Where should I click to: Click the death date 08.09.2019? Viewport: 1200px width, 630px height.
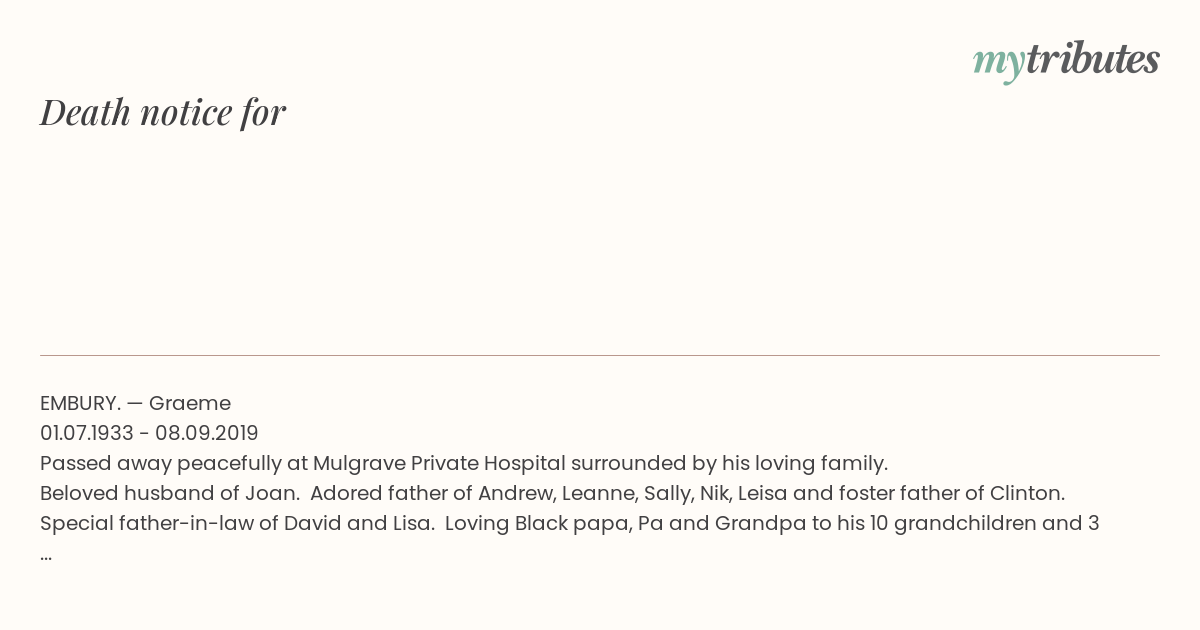pos(207,433)
